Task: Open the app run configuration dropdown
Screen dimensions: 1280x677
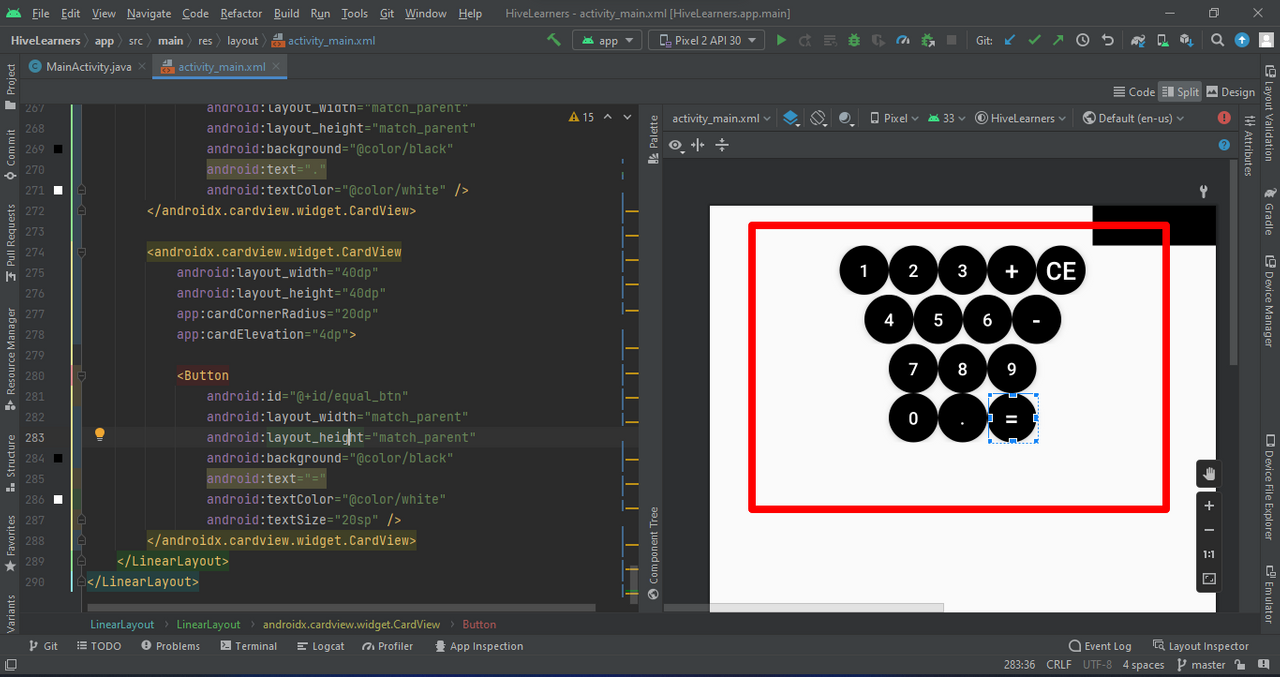Action: point(607,40)
